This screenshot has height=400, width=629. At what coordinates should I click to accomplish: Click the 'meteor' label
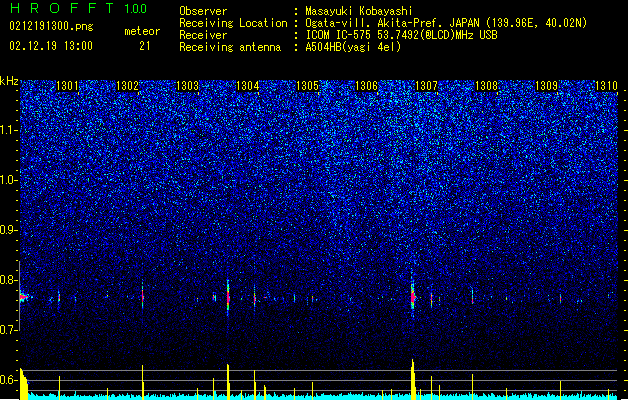(x=142, y=31)
